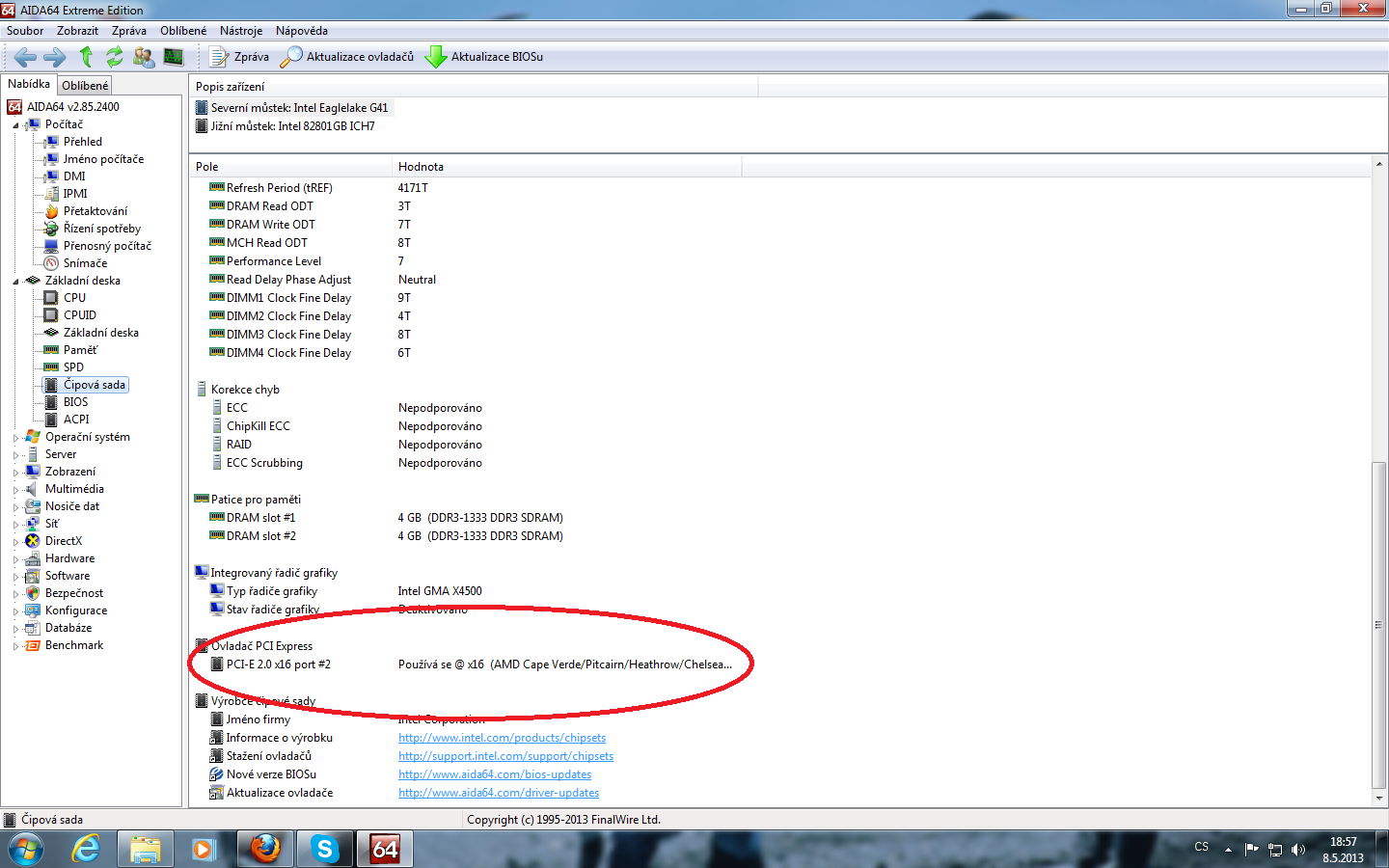The width and height of the screenshot is (1389, 868).
Task: Select Snímače sensor item
Action: pos(85,263)
